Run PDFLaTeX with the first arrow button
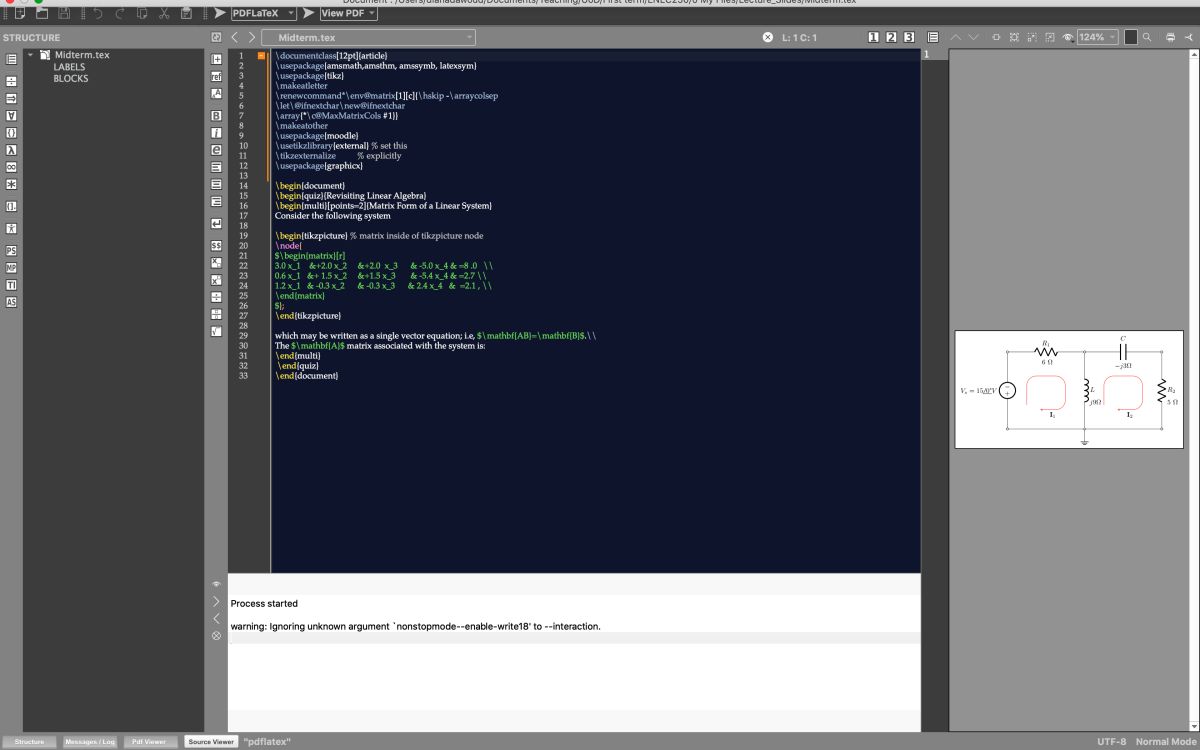1200x750 pixels. point(219,13)
